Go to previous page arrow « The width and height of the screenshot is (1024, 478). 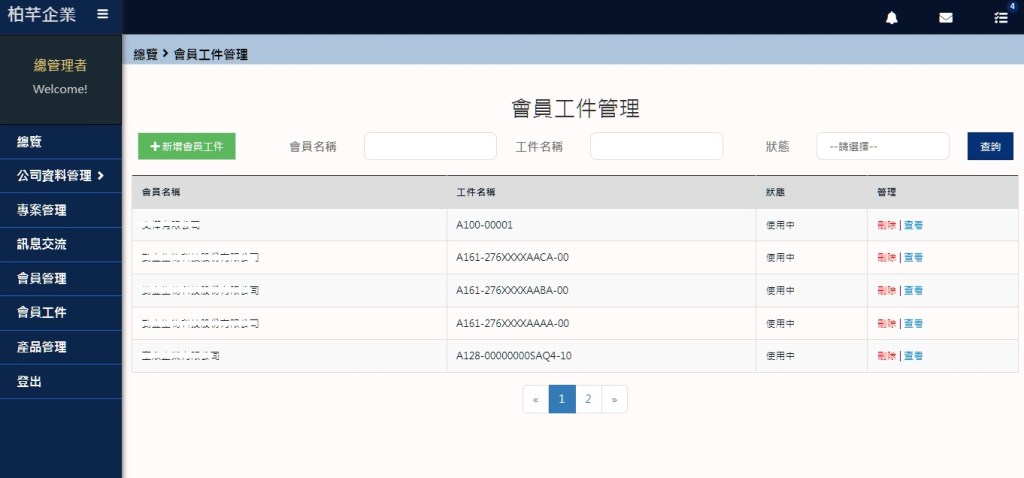coord(535,399)
